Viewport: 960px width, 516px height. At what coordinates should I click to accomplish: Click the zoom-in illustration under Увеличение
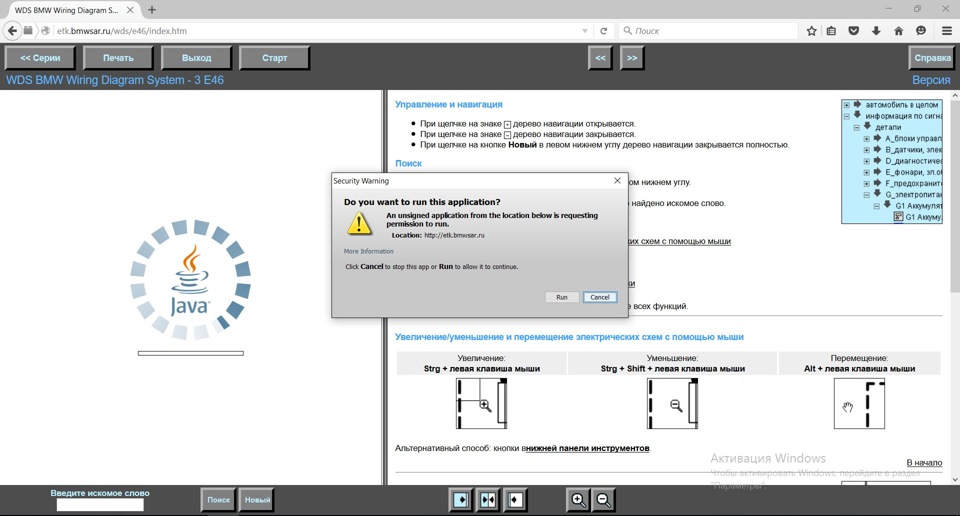click(x=481, y=403)
